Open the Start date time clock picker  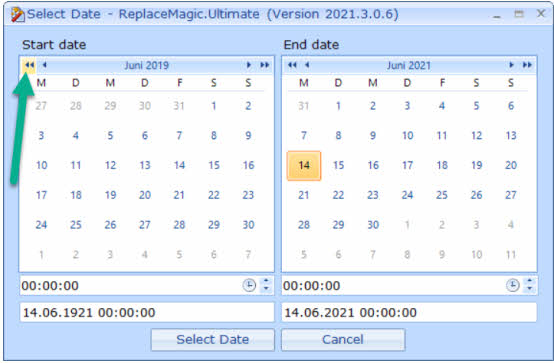(x=249, y=285)
